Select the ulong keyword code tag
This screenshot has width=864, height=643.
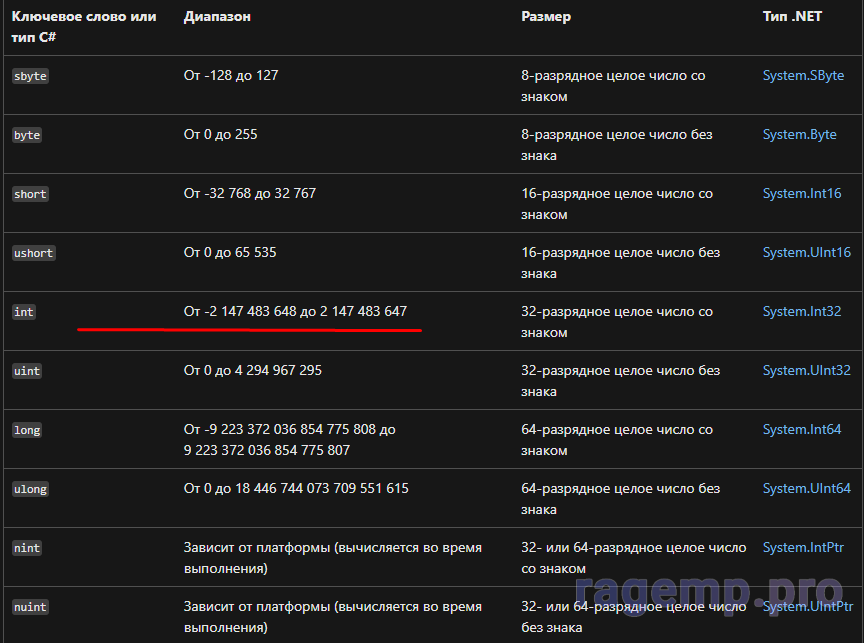[30, 490]
